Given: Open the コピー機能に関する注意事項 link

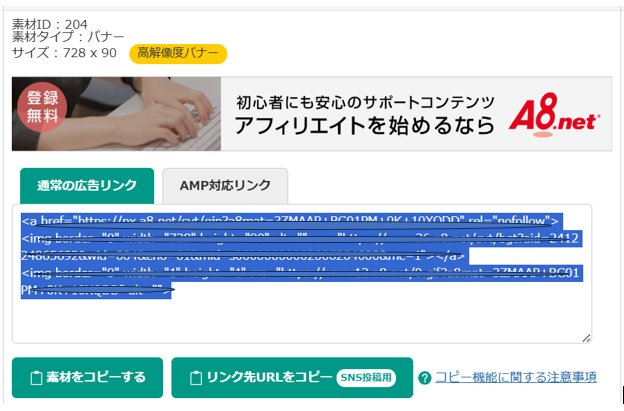Looking at the screenshot, I should click(516, 377).
